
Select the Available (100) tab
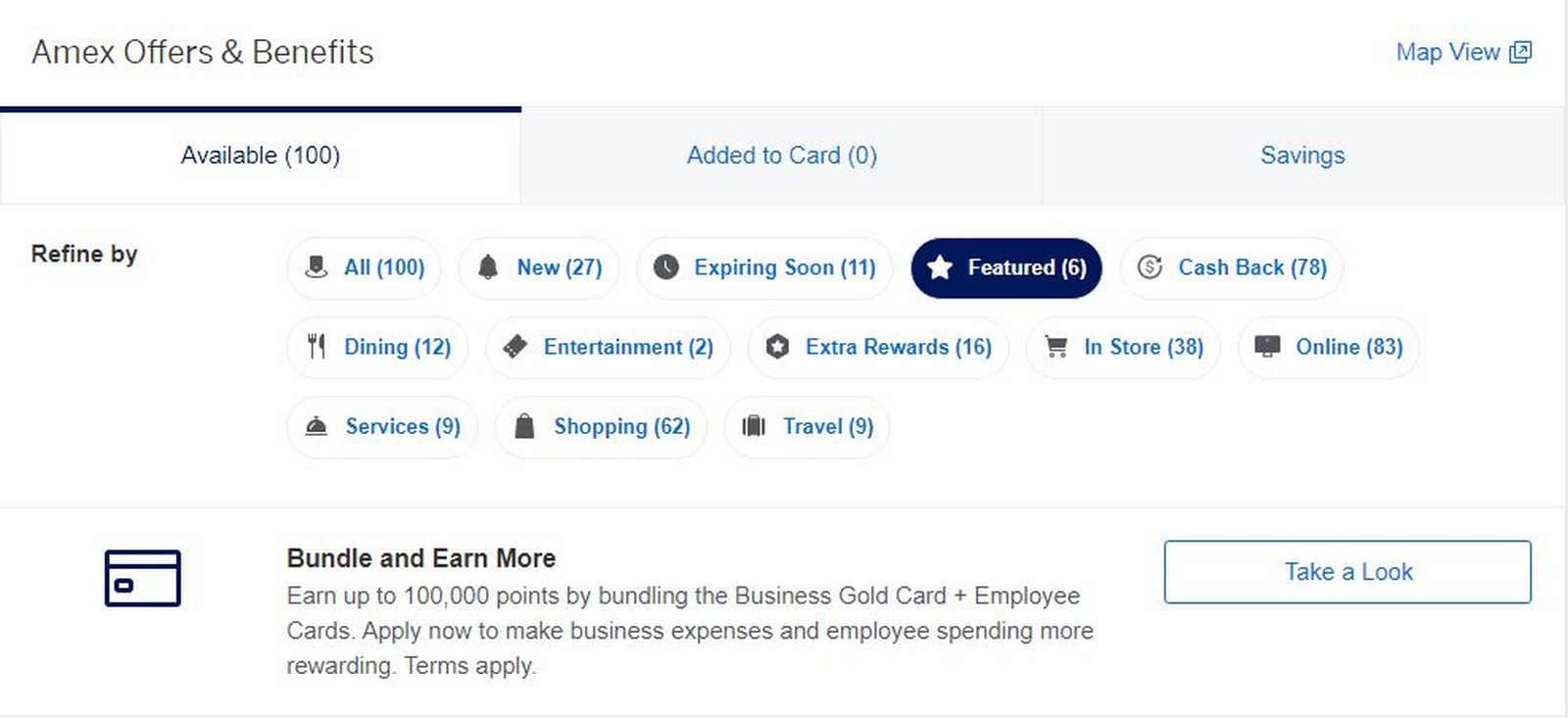261,156
